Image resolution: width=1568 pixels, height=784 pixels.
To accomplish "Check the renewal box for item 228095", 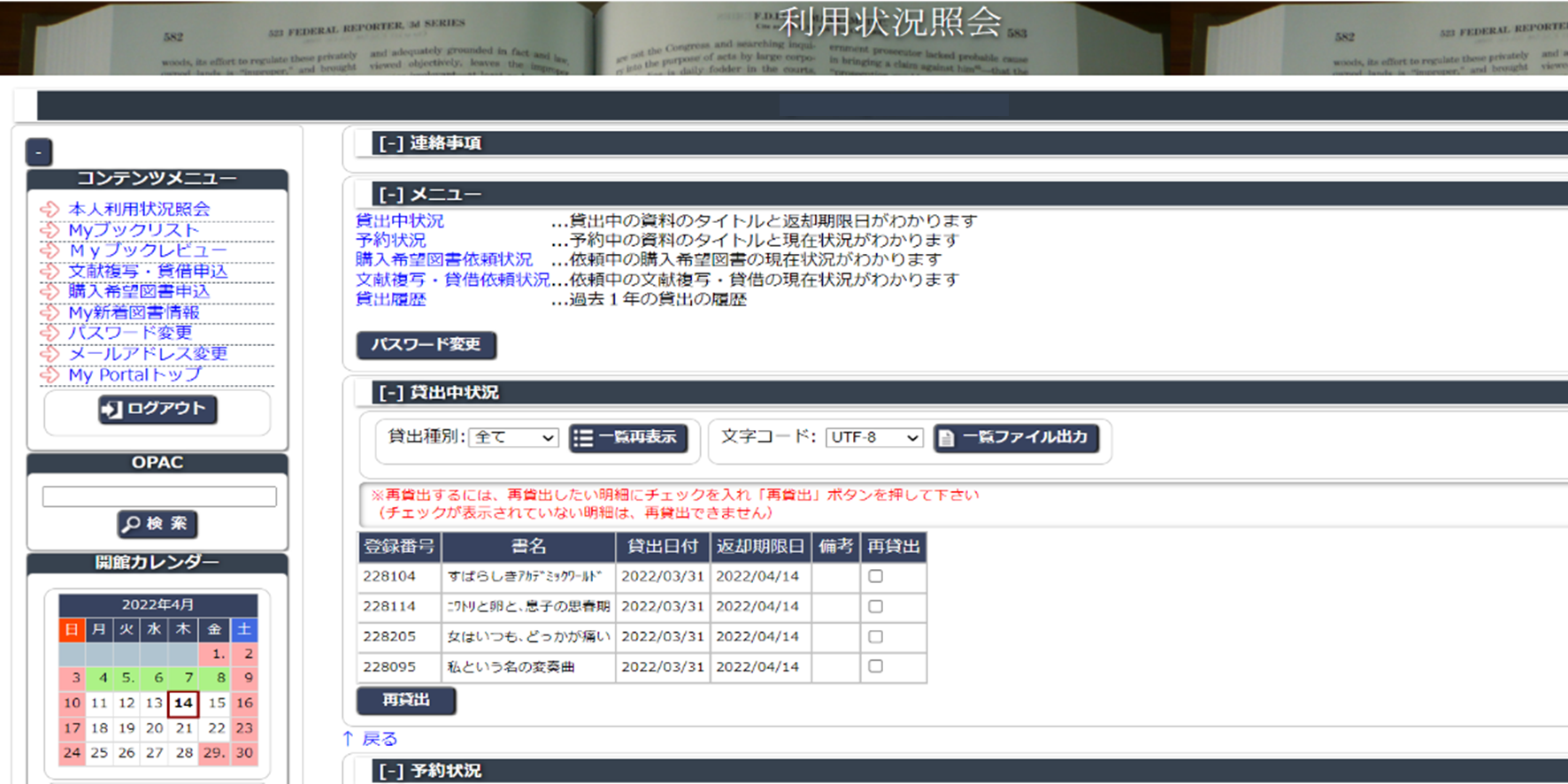I will (875, 666).
